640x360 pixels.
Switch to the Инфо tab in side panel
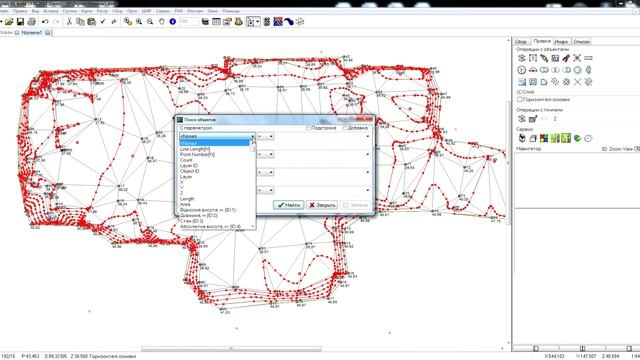point(561,42)
